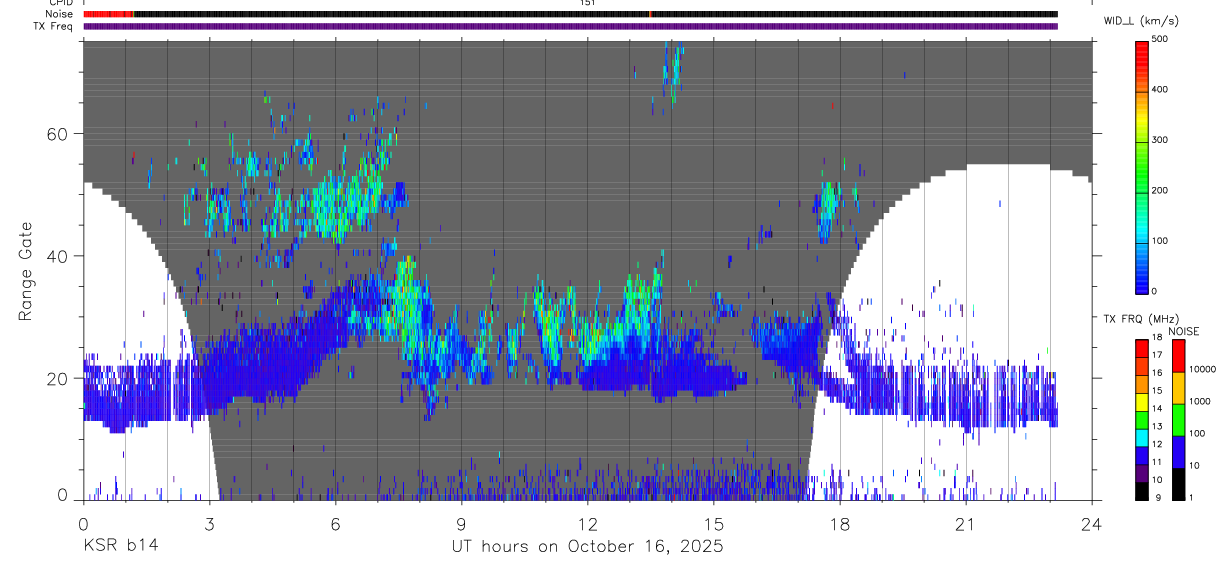Click the 'Range Gate' y-axis title
This screenshot has height=567, width=1228.
tap(26, 272)
